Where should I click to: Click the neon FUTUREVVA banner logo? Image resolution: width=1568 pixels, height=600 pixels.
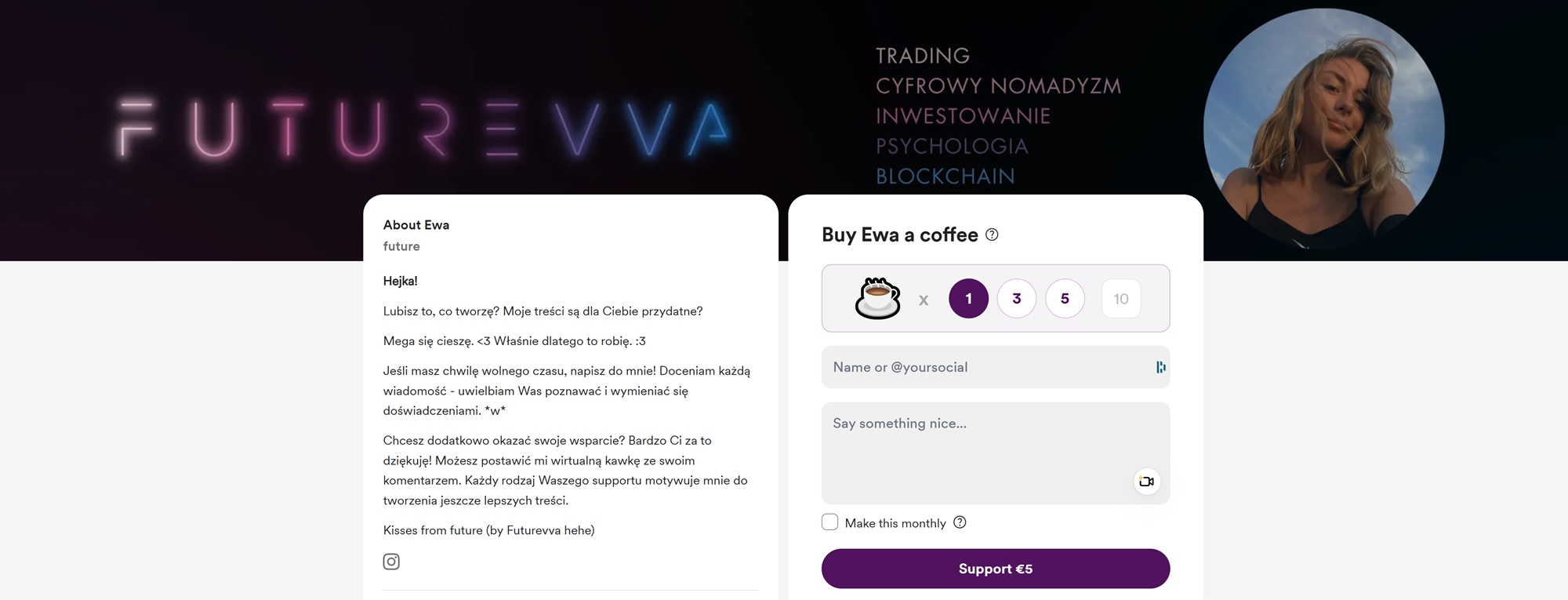(423, 129)
